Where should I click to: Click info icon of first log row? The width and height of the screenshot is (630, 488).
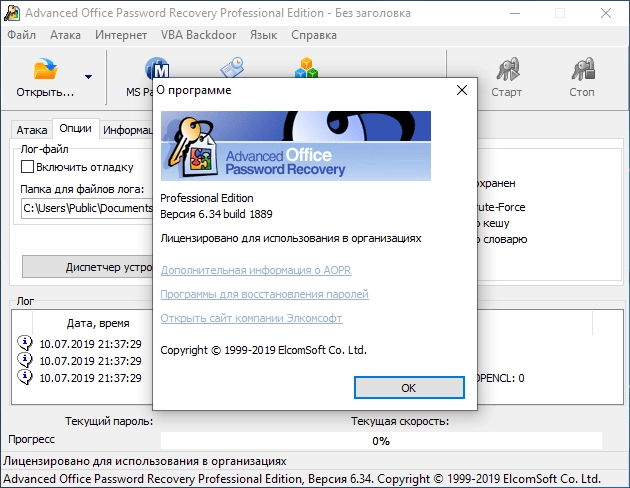25,343
